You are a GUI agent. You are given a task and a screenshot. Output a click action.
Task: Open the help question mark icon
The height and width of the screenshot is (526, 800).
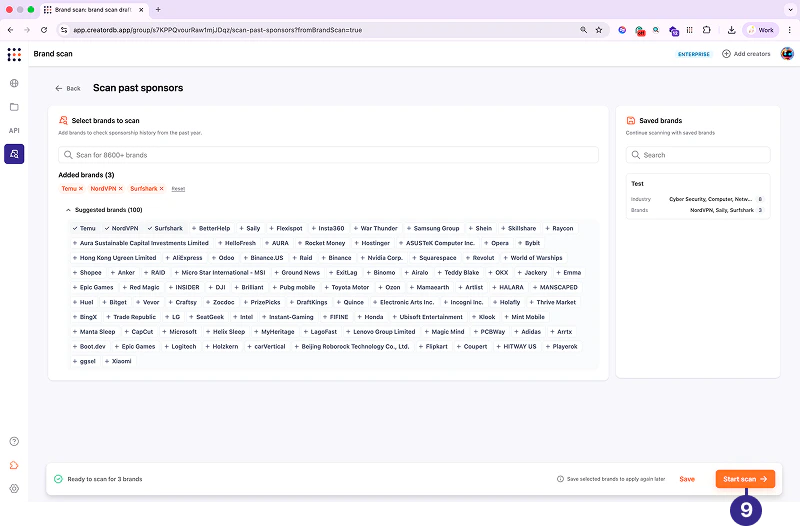tap(14, 441)
